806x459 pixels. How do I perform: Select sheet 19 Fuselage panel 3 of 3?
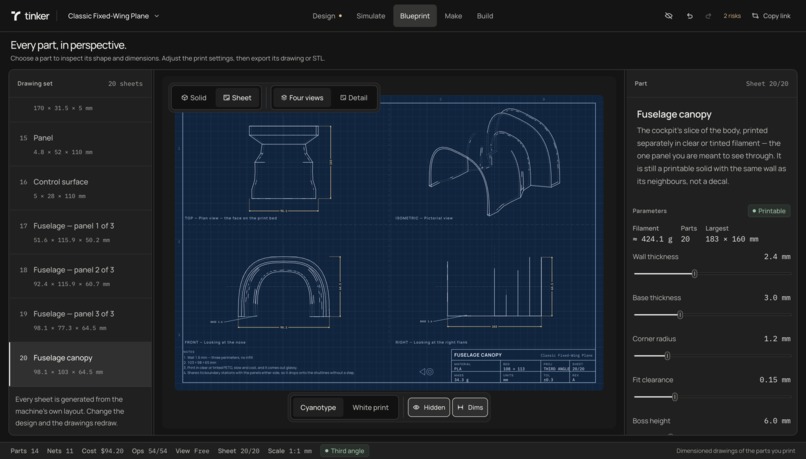coord(81,320)
